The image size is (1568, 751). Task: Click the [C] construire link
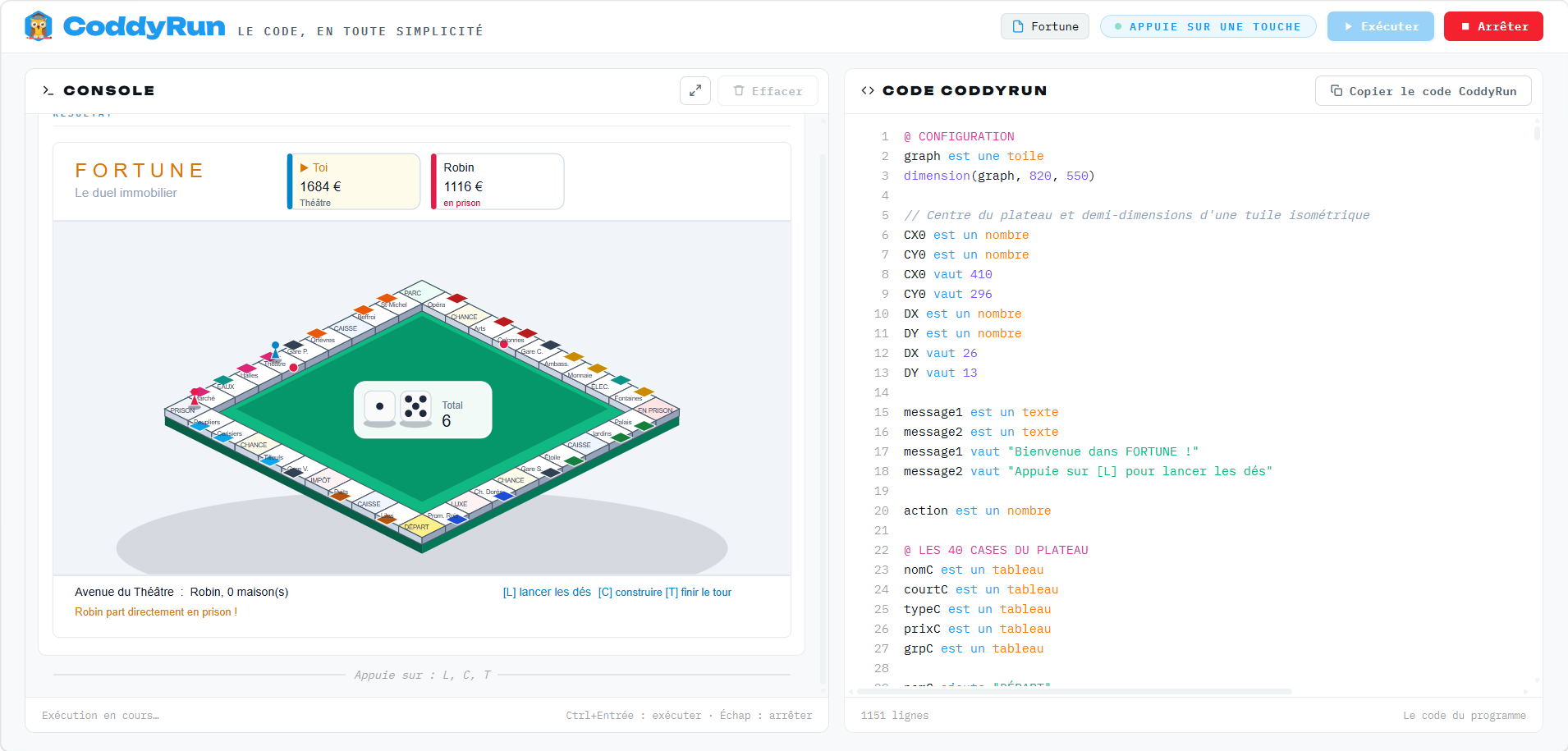click(630, 592)
